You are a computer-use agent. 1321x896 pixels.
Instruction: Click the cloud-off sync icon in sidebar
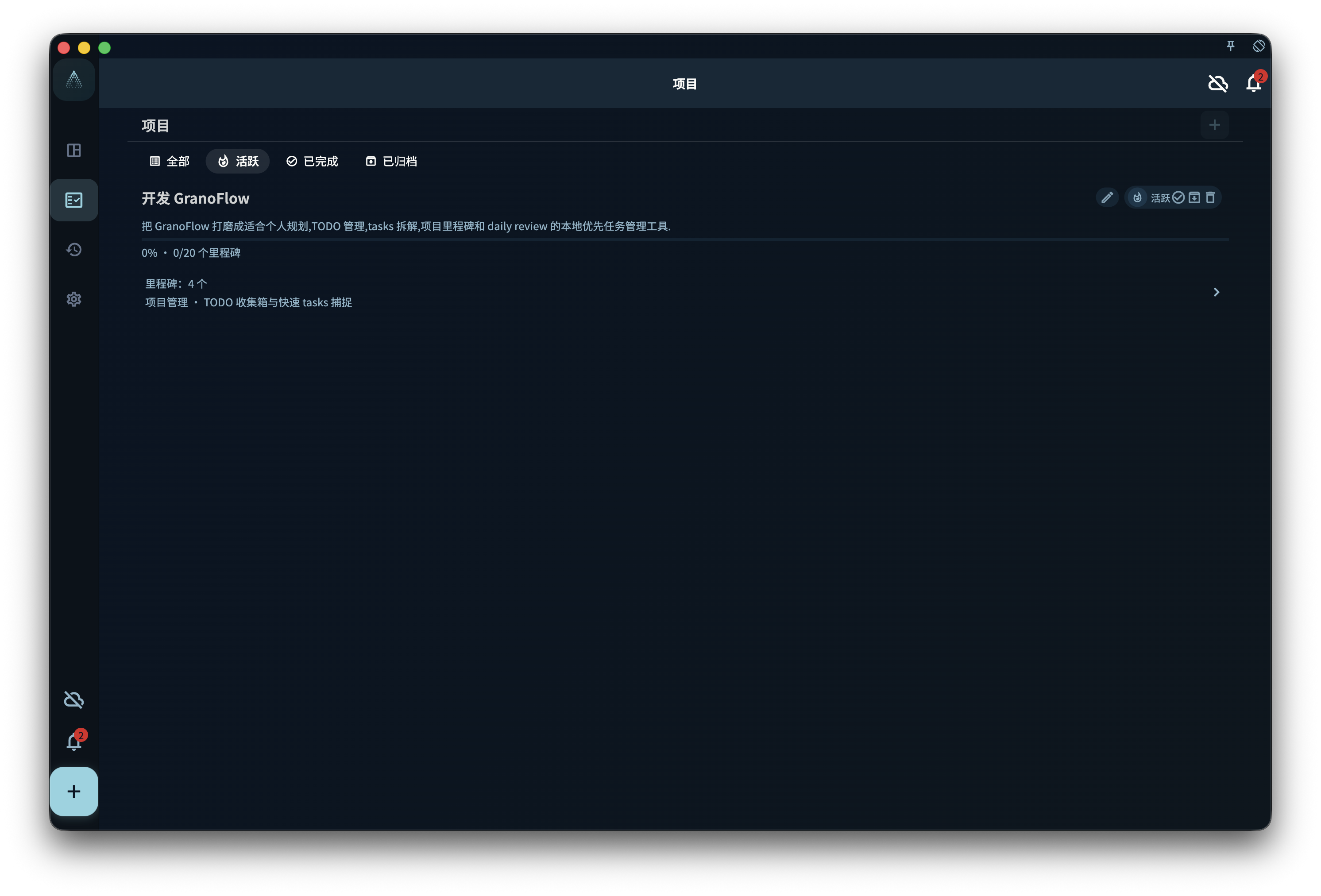coord(74,700)
